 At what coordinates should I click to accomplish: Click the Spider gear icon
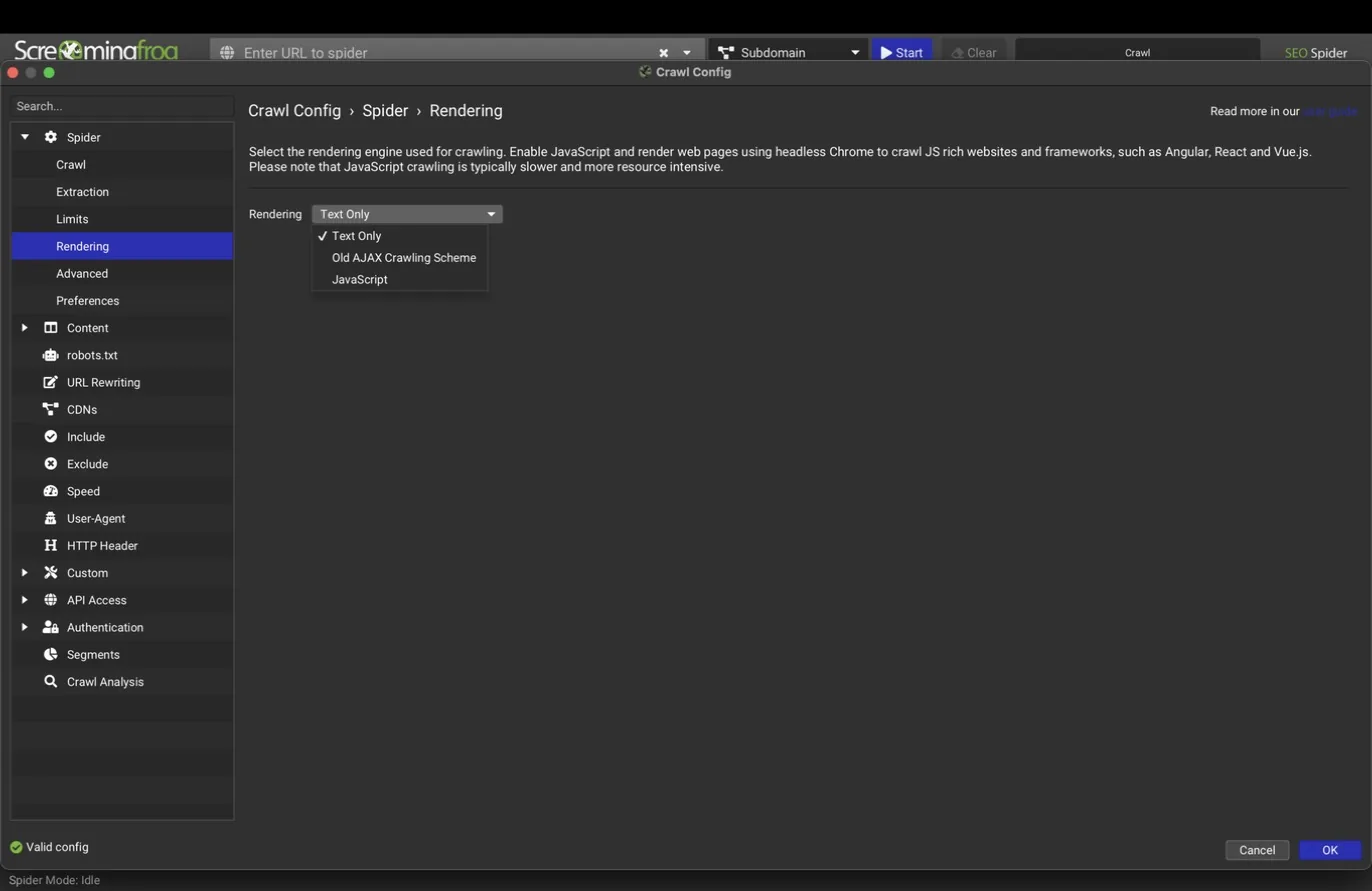point(51,137)
